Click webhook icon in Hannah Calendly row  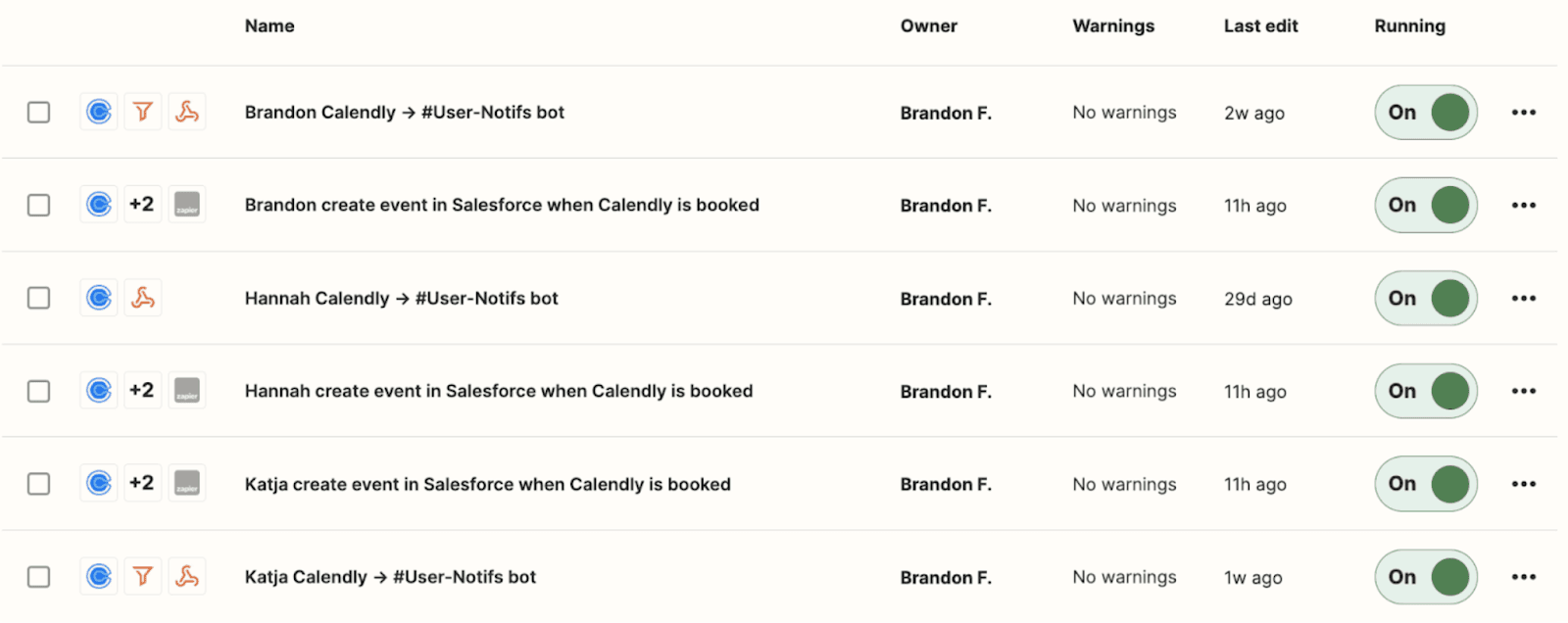pos(143,298)
